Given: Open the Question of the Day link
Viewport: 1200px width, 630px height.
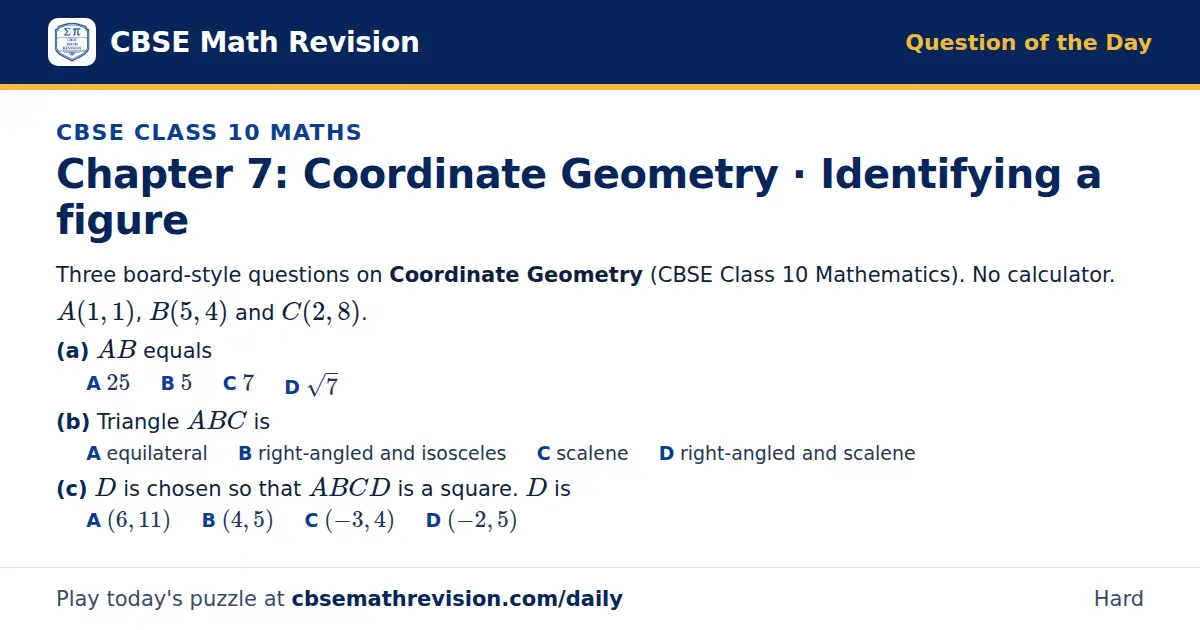Looking at the screenshot, I should point(1028,43).
